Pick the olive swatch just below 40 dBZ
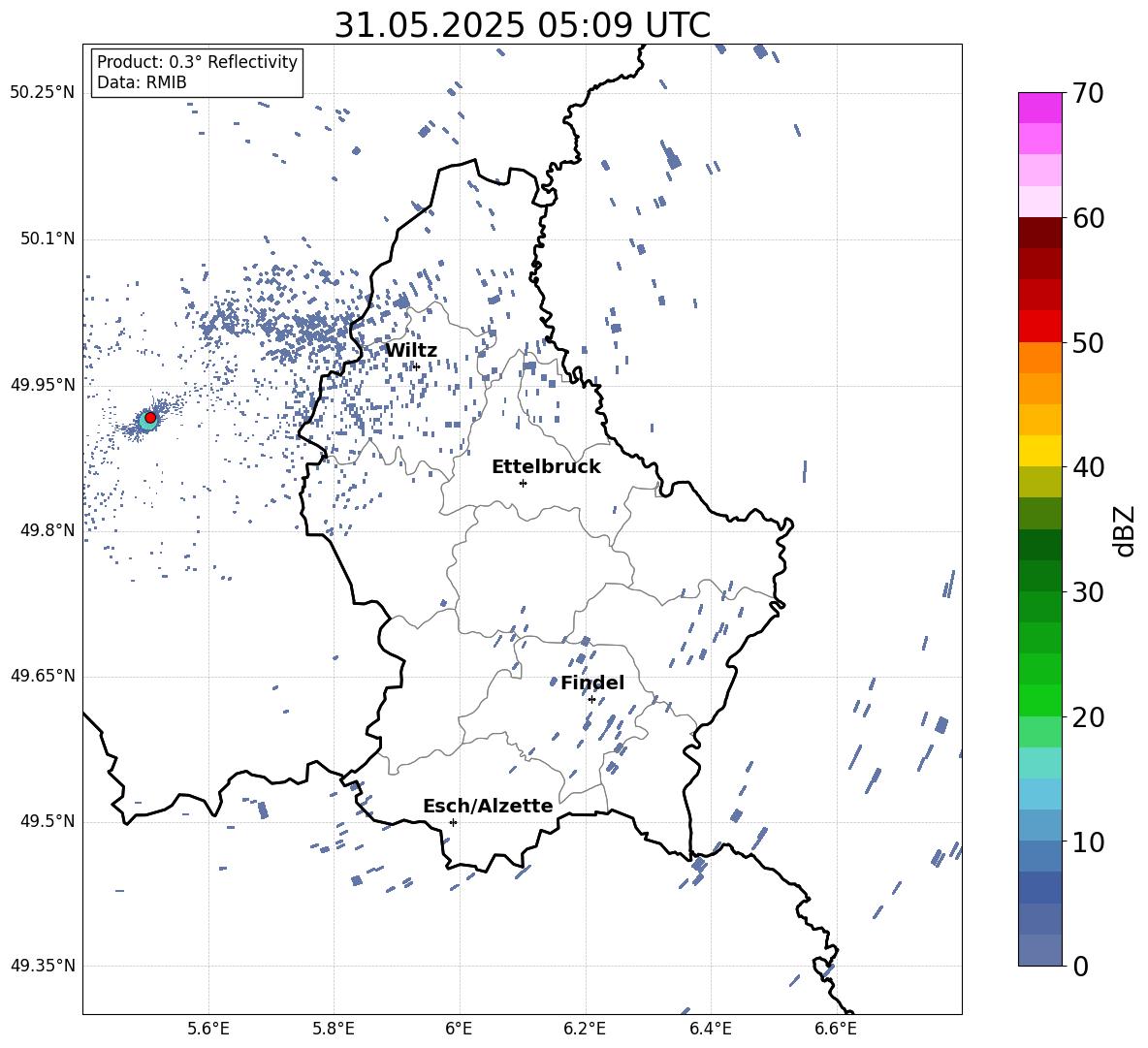This screenshot has width=1148, height=1048. click(1039, 482)
